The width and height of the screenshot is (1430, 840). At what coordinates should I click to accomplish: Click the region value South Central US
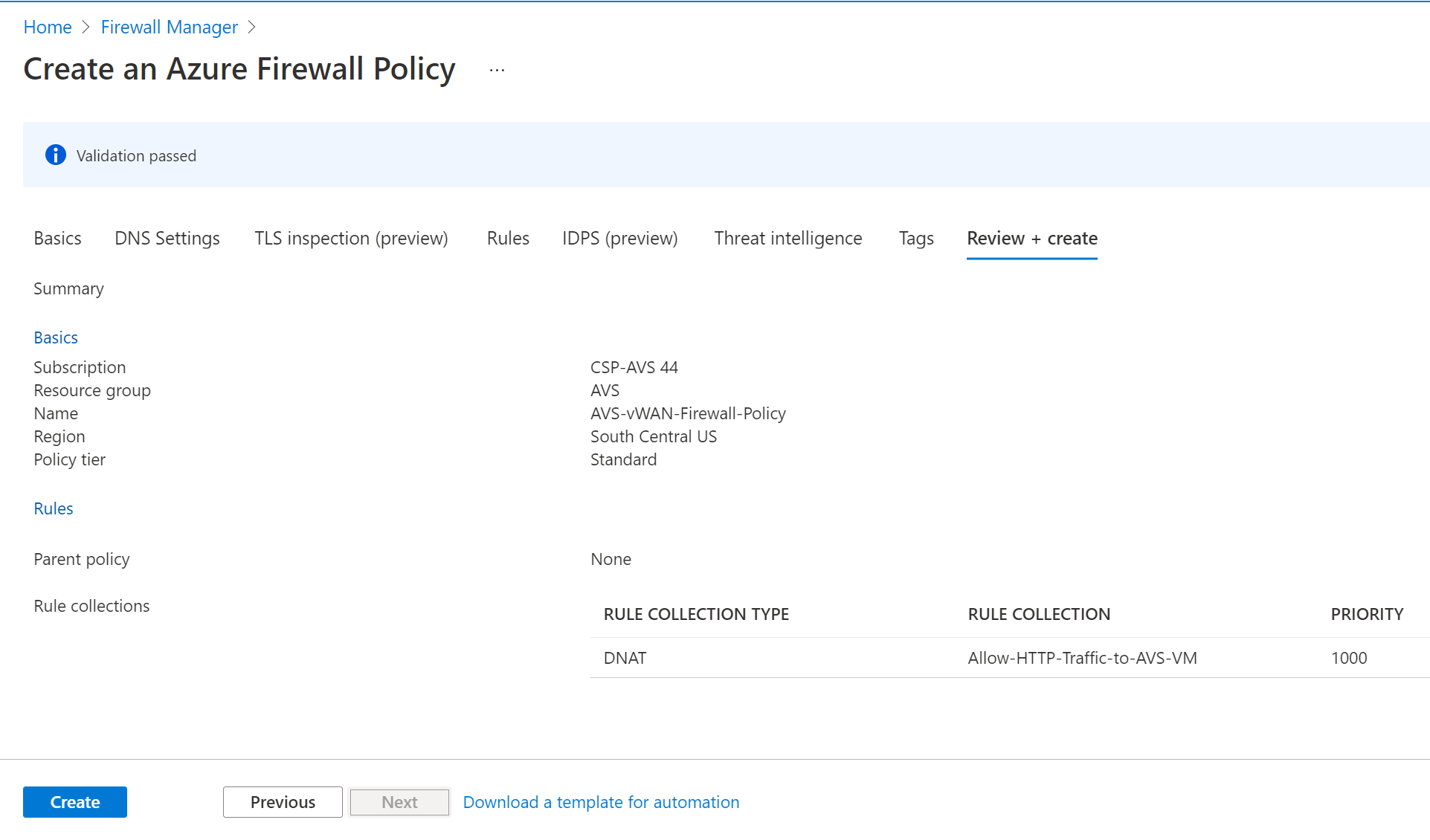point(654,436)
